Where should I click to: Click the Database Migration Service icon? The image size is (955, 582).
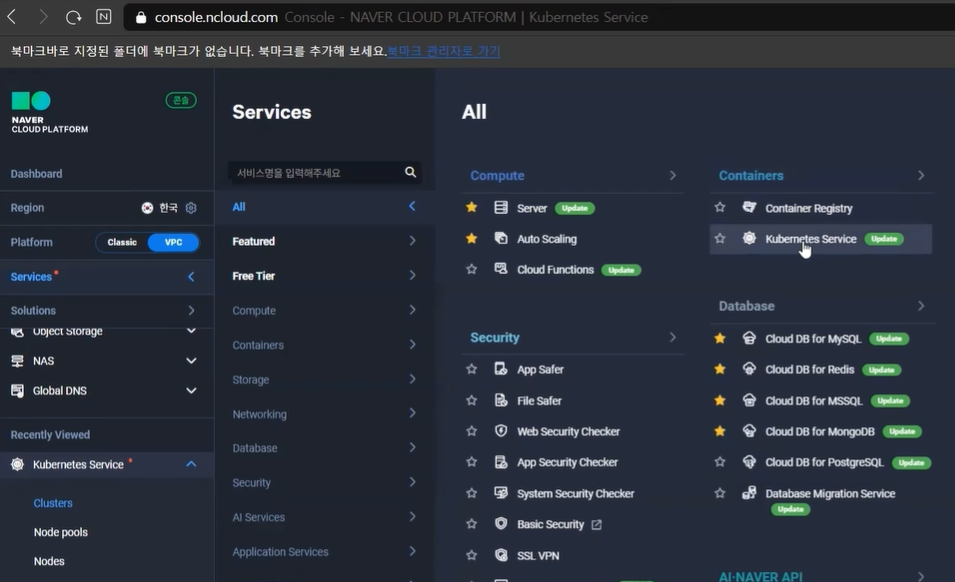click(749, 493)
